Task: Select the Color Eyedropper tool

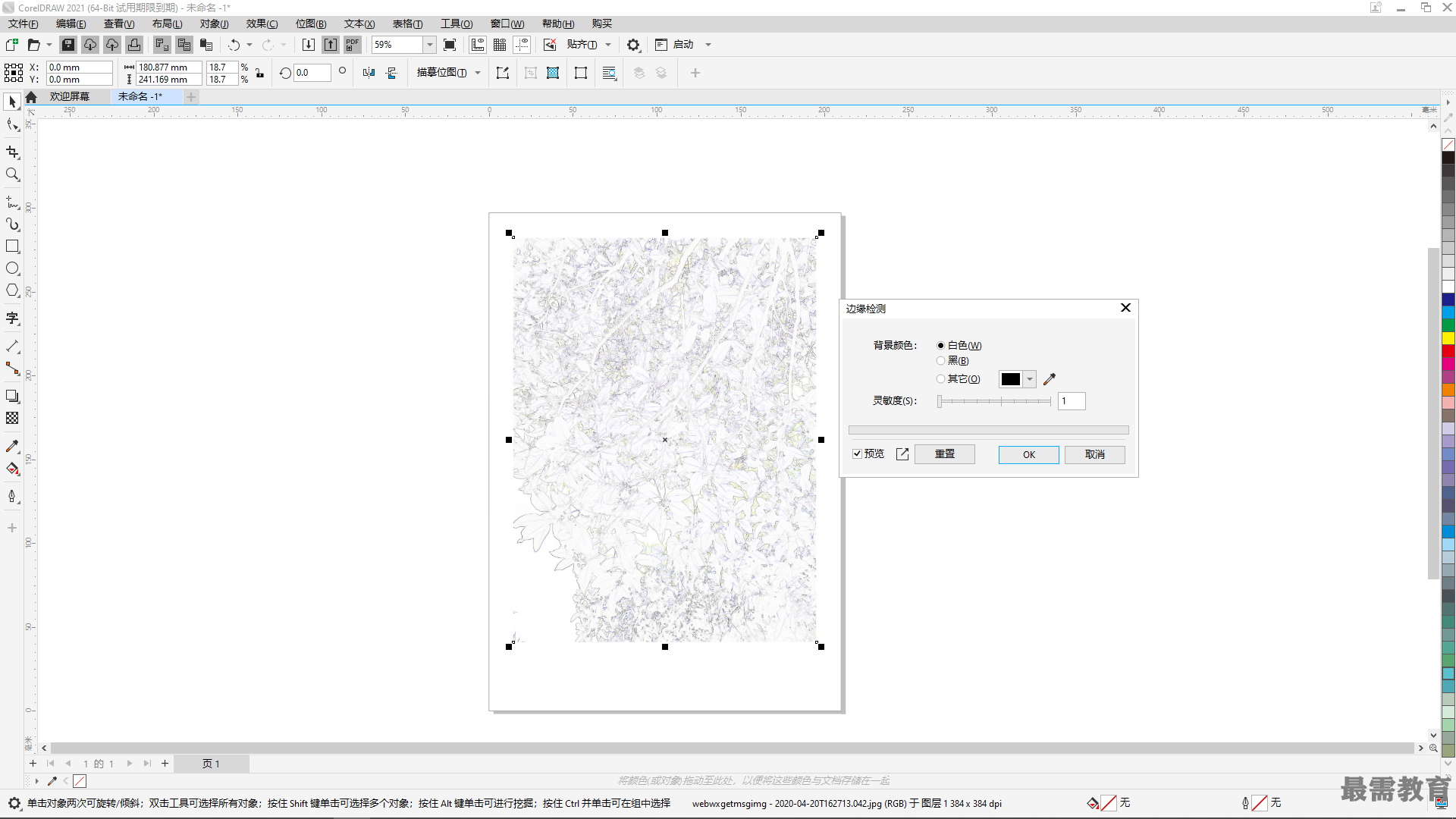Action: pyautogui.click(x=12, y=447)
